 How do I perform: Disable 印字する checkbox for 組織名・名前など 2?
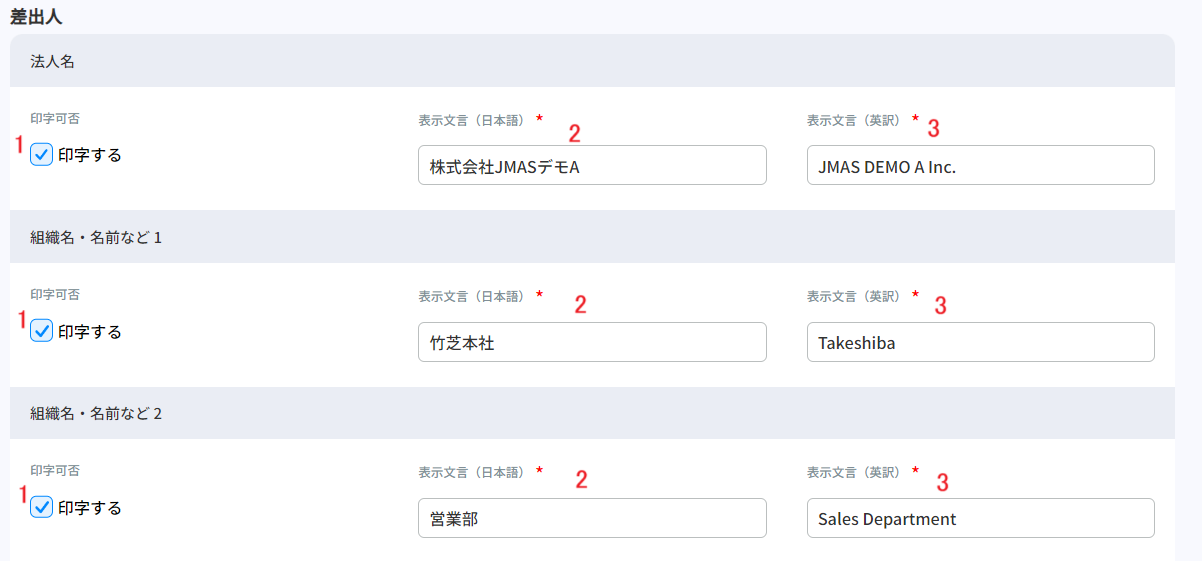(x=42, y=507)
